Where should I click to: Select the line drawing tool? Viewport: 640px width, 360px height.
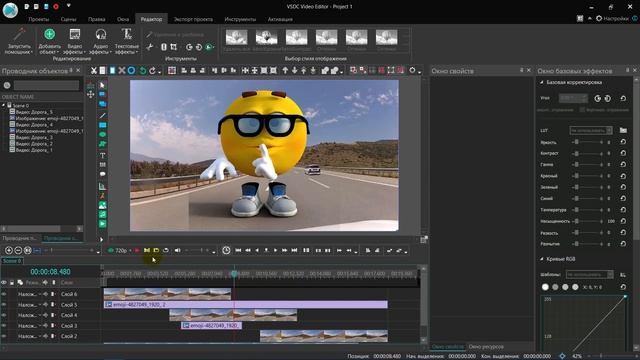tap(102, 115)
